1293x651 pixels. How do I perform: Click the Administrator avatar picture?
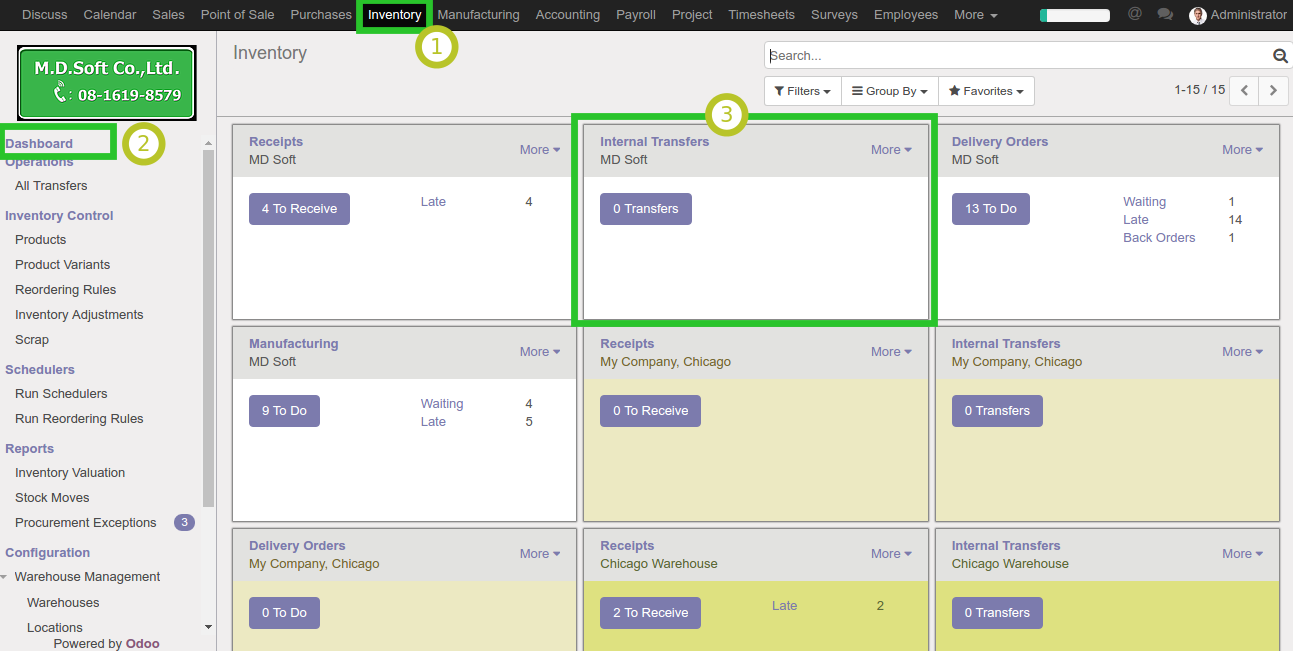1197,15
